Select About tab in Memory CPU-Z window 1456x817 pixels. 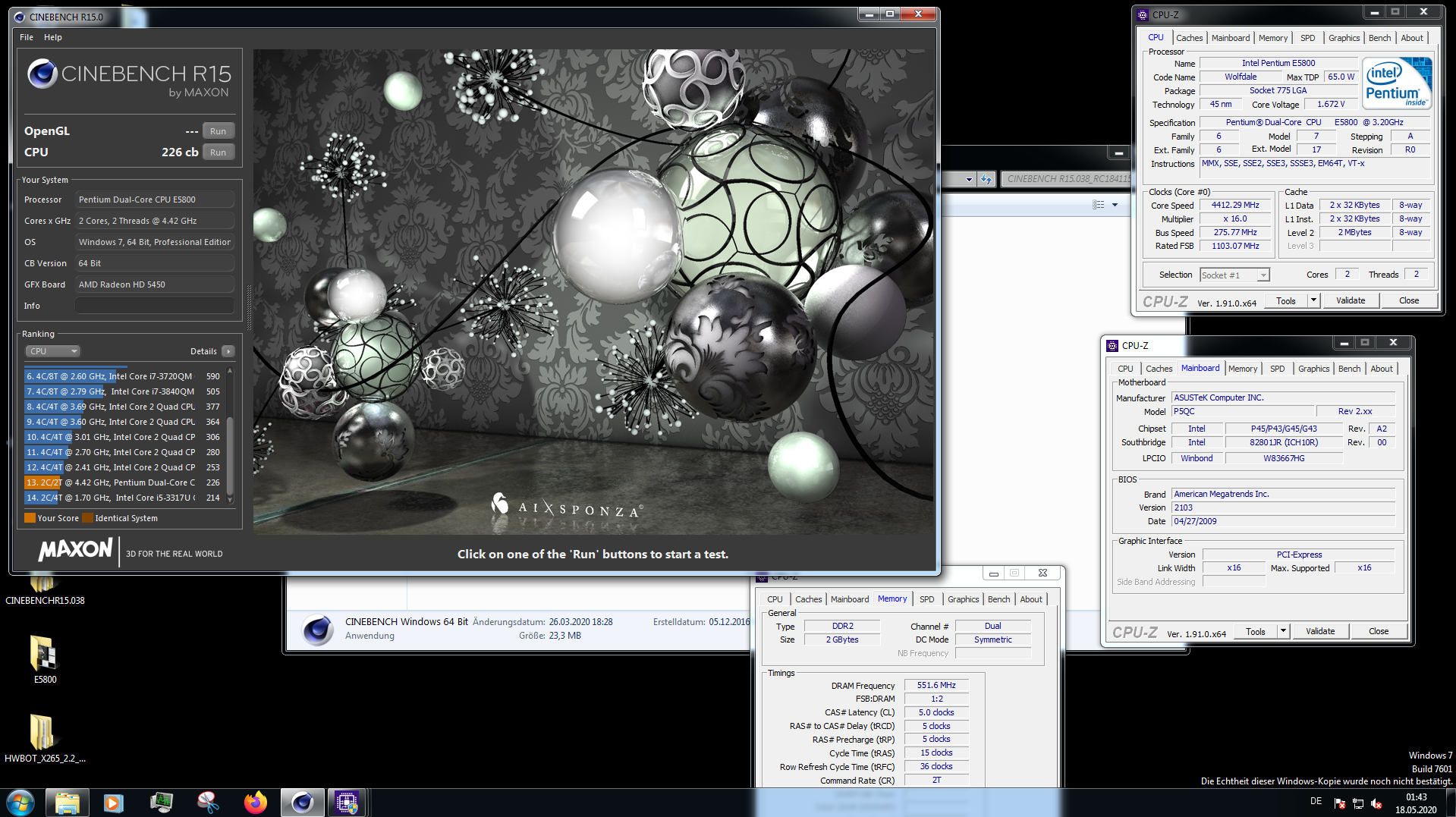click(1030, 599)
